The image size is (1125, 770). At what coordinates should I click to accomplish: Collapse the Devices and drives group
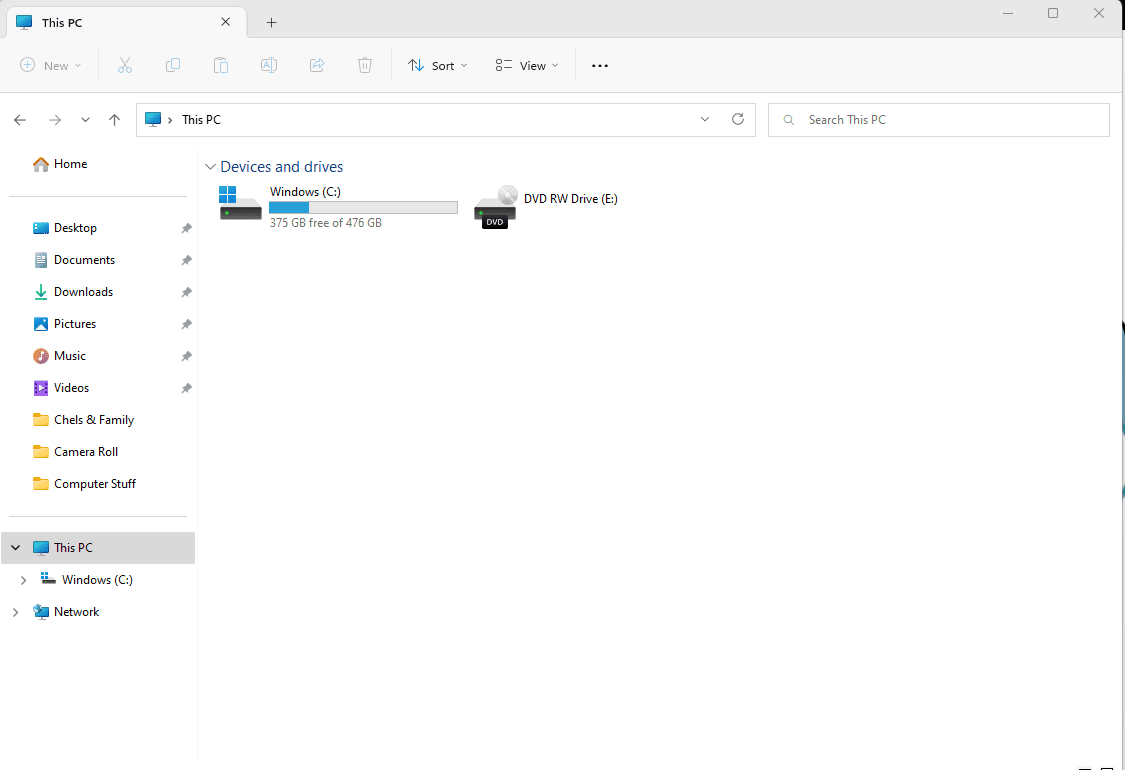point(210,166)
